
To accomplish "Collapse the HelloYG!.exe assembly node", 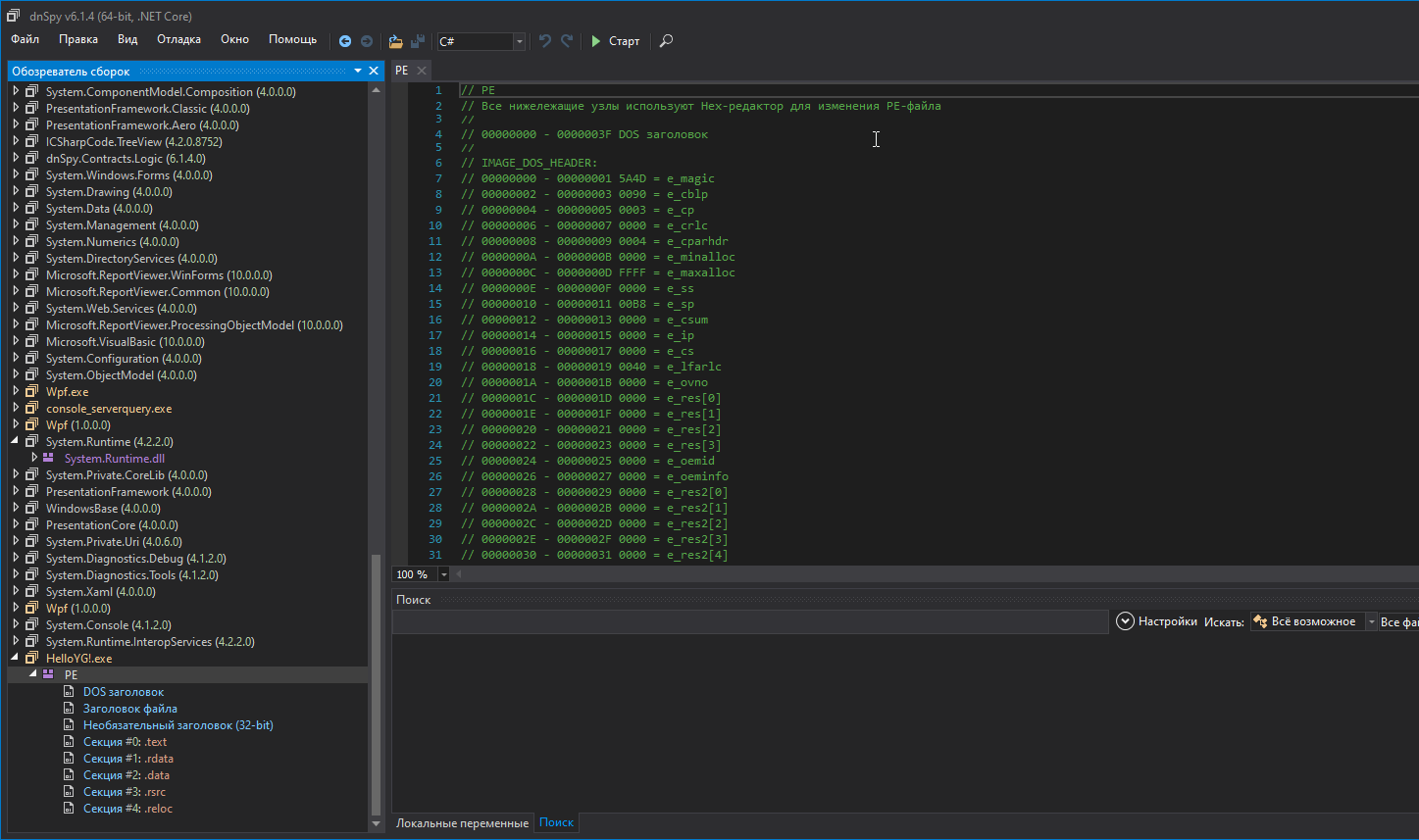I will 16,659.
